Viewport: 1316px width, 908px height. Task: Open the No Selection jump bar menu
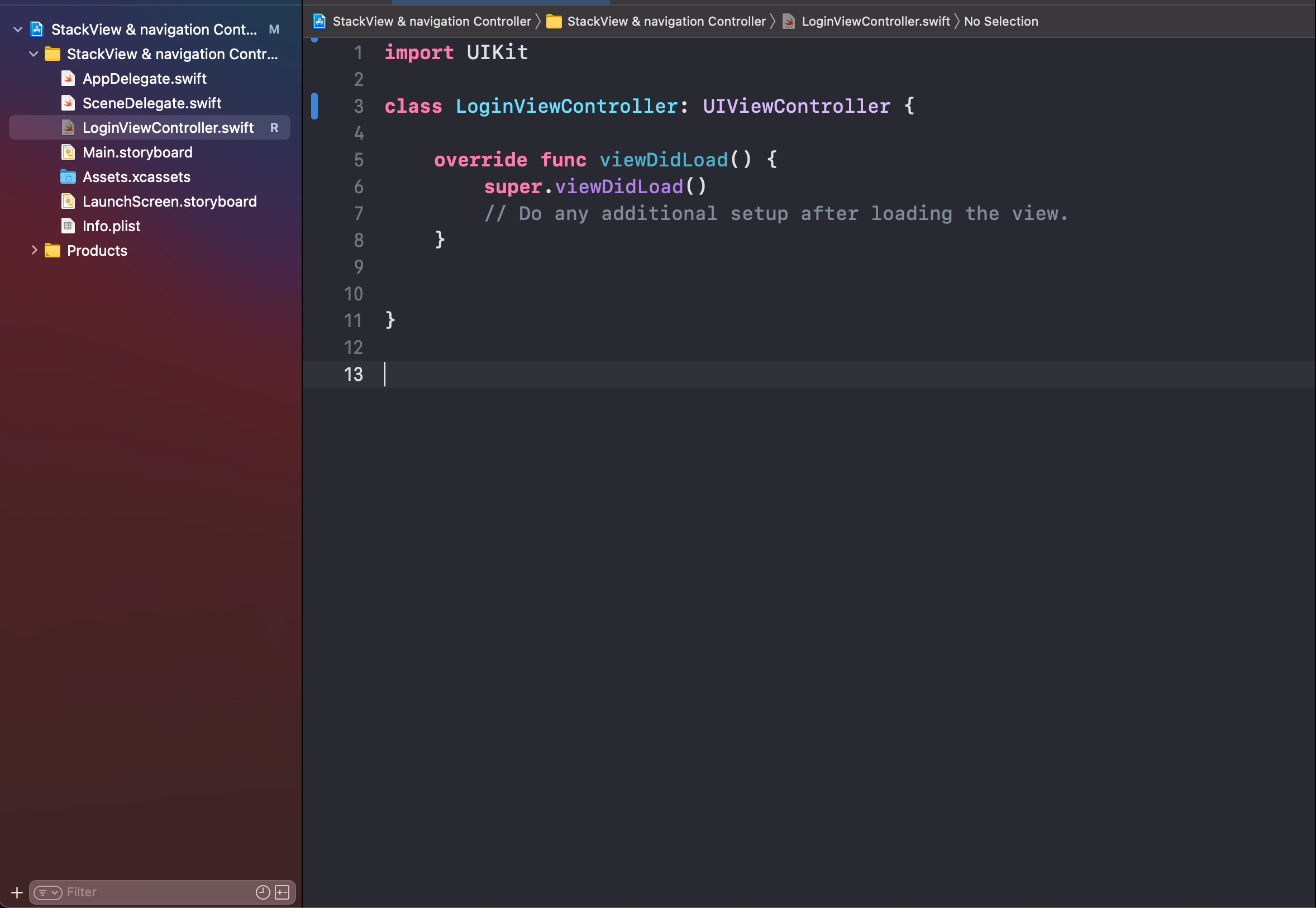click(1001, 22)
